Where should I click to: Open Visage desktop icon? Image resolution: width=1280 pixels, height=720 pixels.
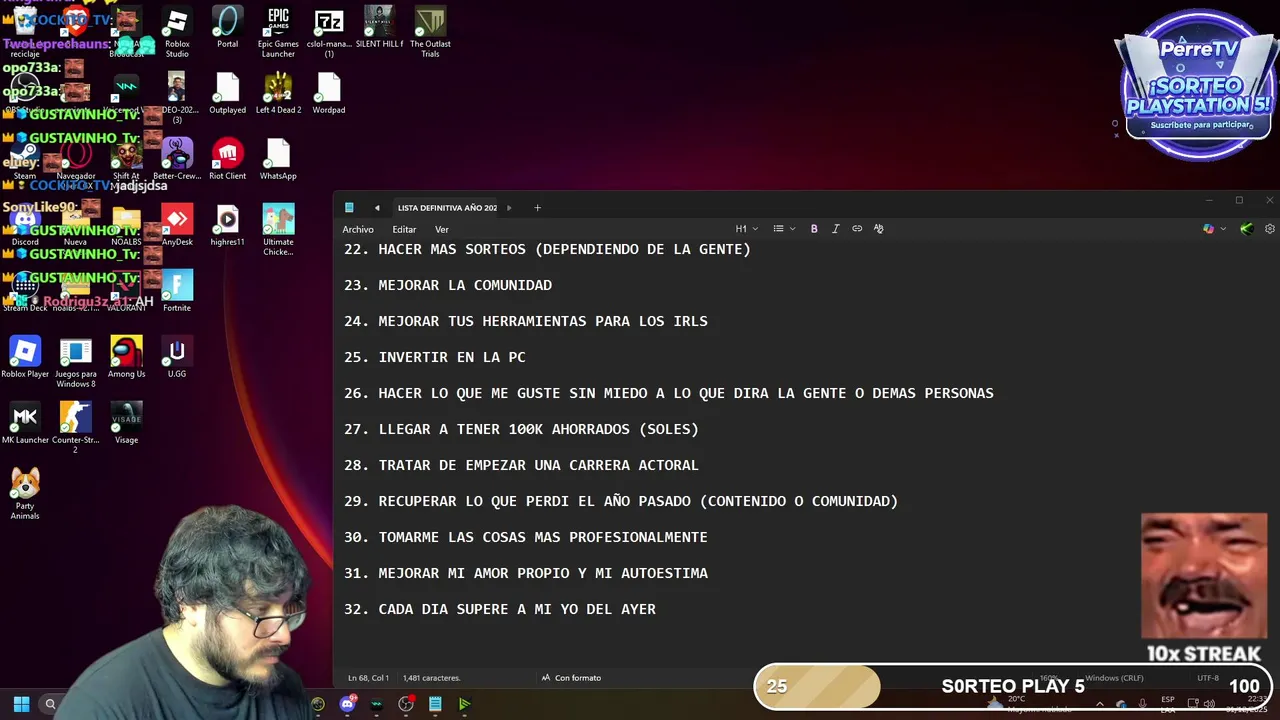[126, 424]
